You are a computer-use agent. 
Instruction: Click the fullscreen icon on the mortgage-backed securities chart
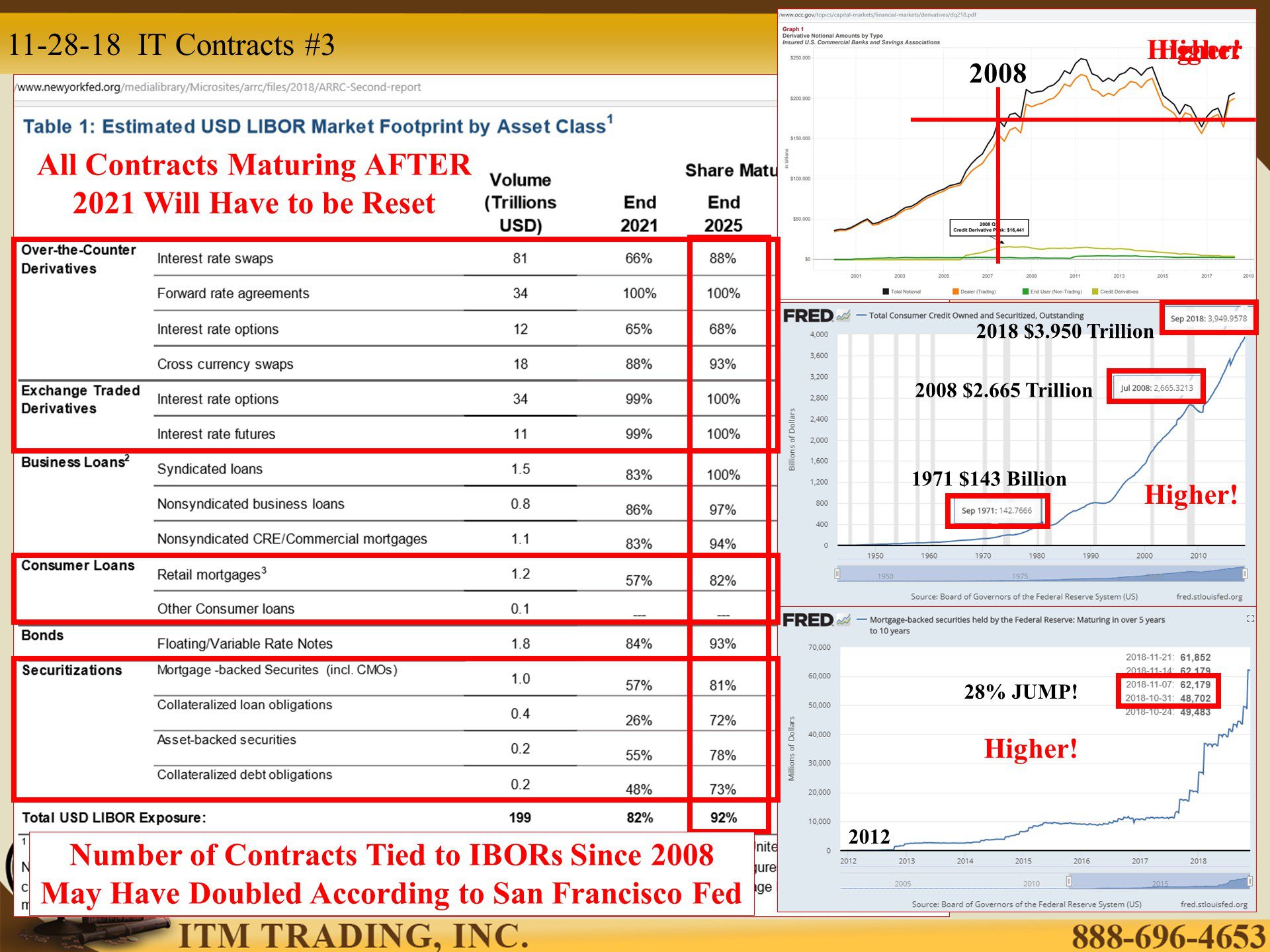(x=1250, y=619)
